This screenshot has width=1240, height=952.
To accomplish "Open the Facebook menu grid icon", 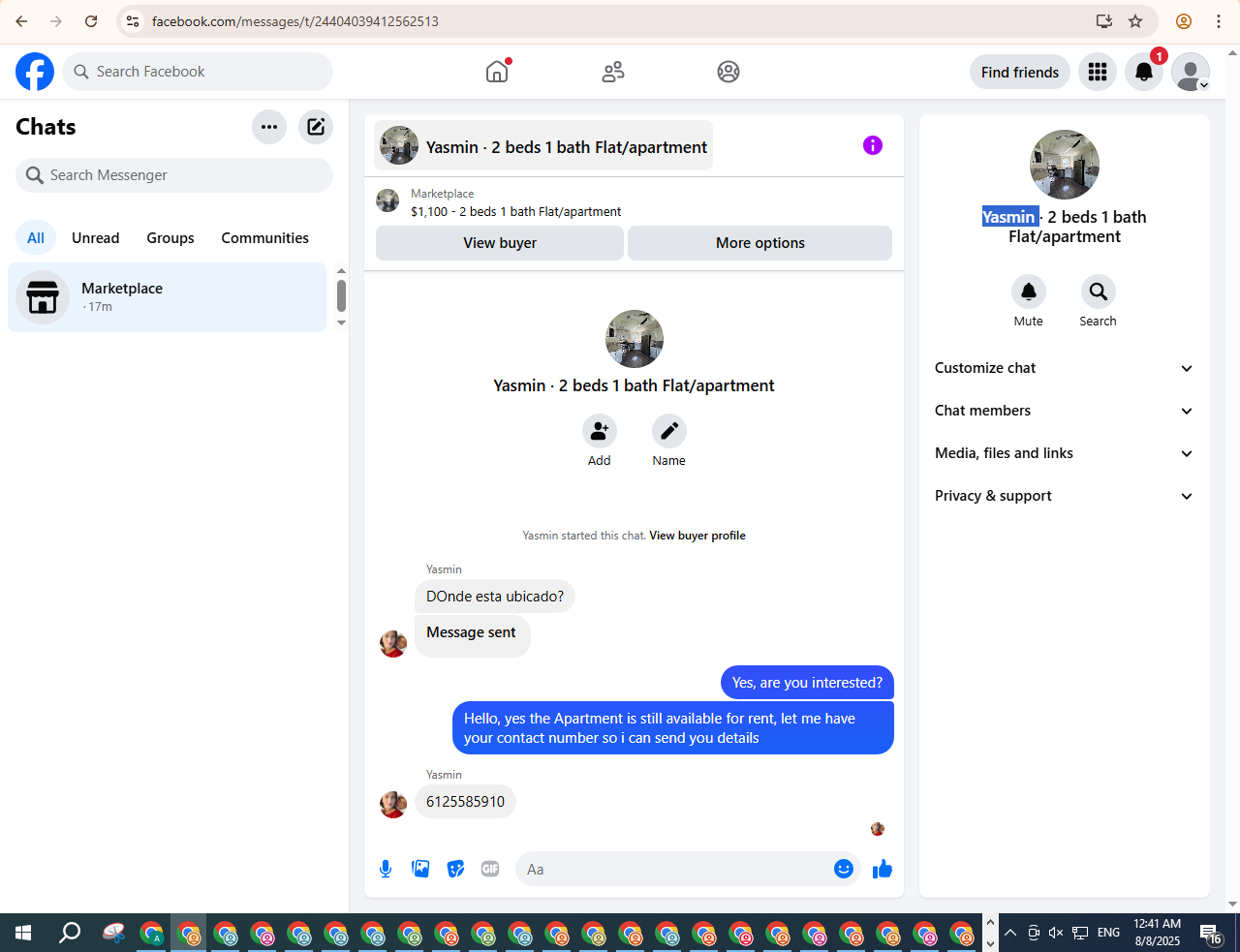I will point(1098,72).
